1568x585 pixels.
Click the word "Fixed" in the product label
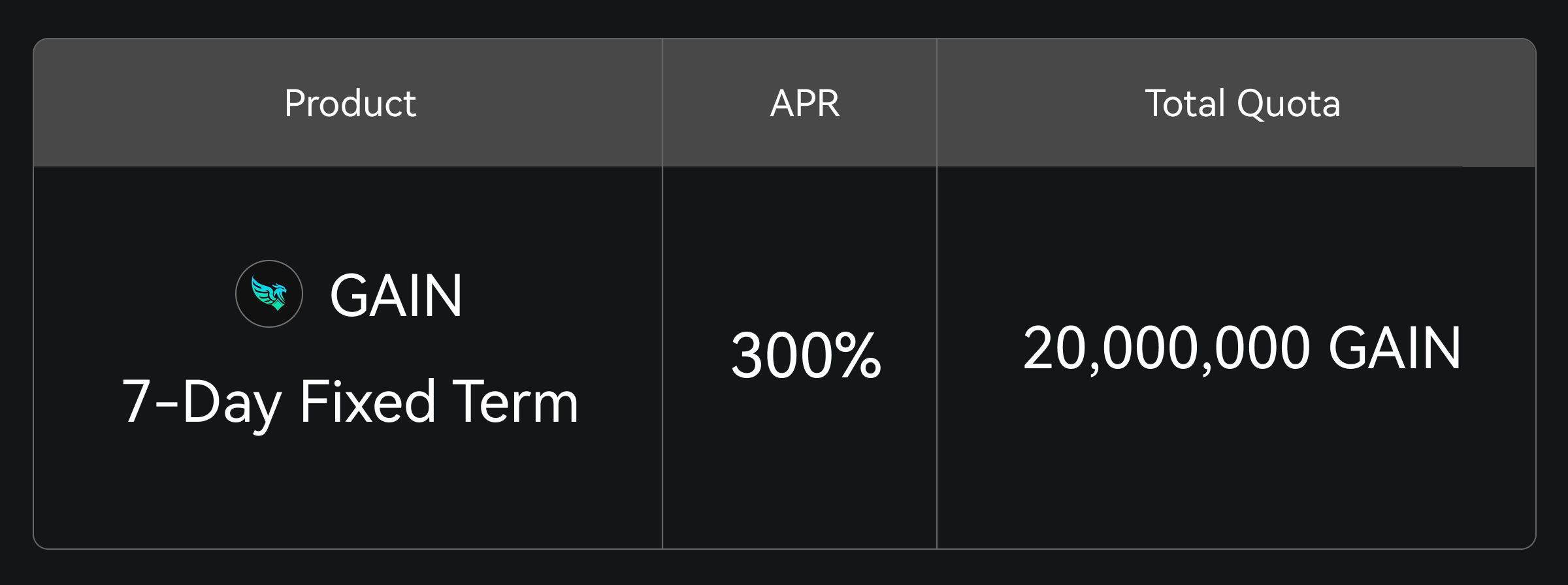click(x=367, y=402)
